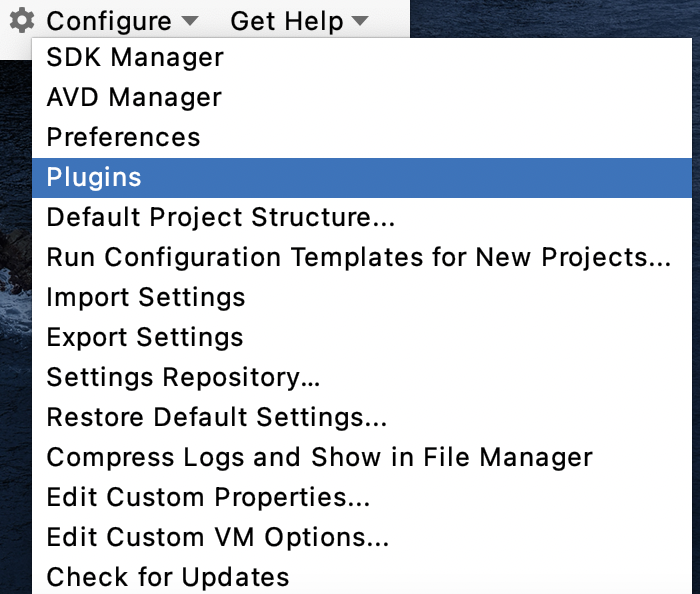Viewport: 700px width, 594px height.
Task: Click the gear icon beside Configure
Action: click(22, 21)
